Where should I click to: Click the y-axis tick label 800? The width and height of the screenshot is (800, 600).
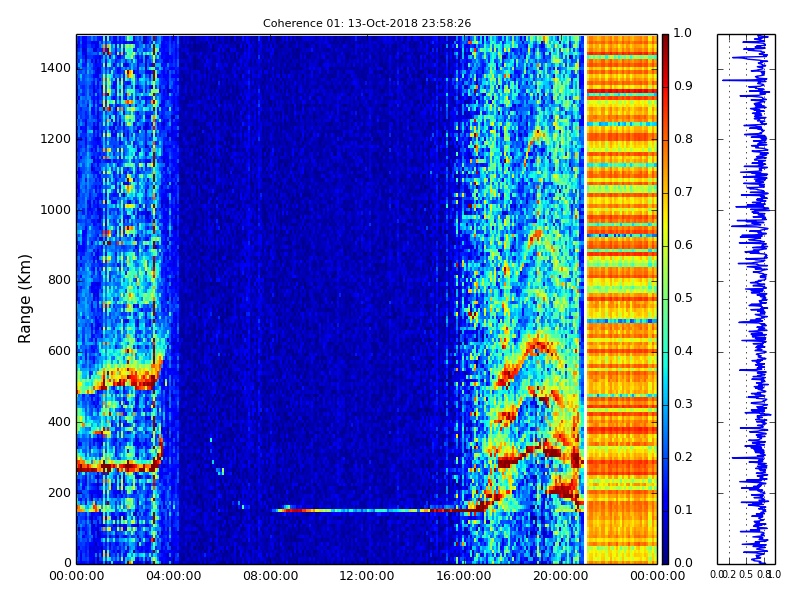pos(59,281)
